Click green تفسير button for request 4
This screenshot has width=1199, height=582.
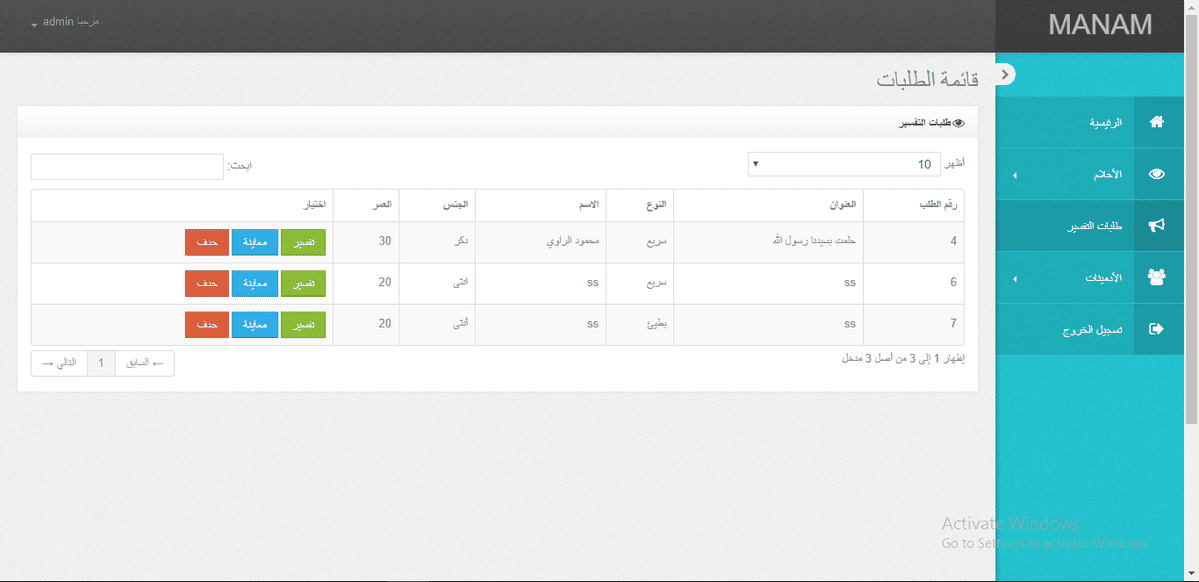(304, 242)
